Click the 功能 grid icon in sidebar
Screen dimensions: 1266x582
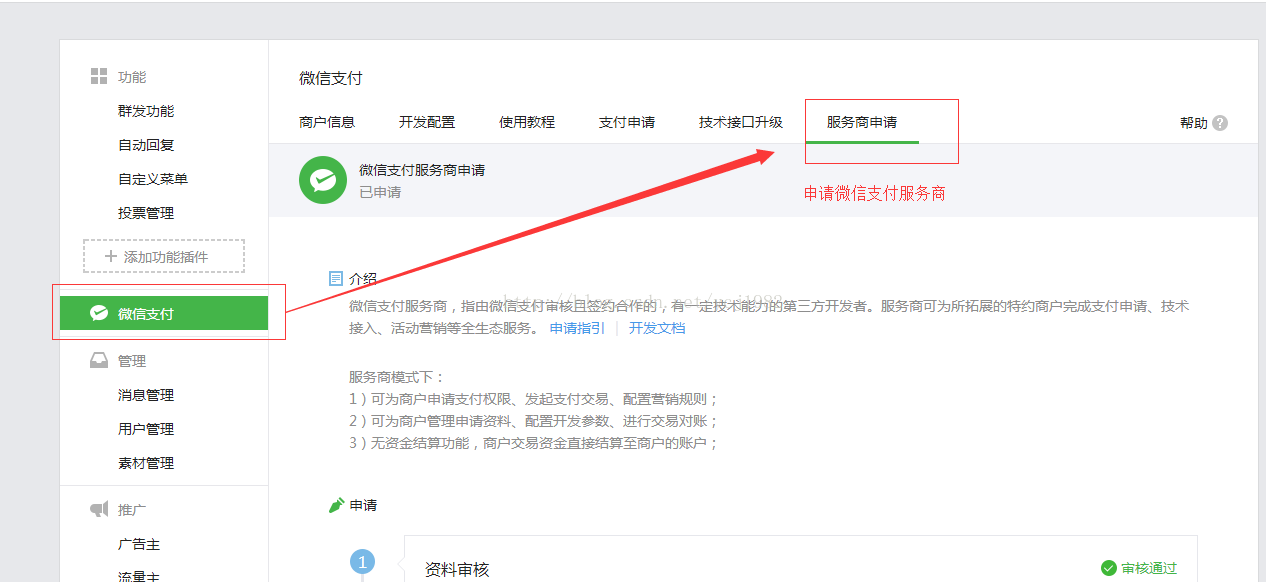(98, 77)
